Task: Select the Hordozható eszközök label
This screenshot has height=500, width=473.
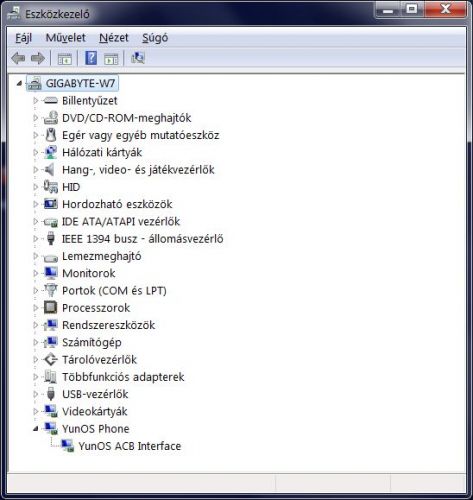Action: click(x=117, y=204)
